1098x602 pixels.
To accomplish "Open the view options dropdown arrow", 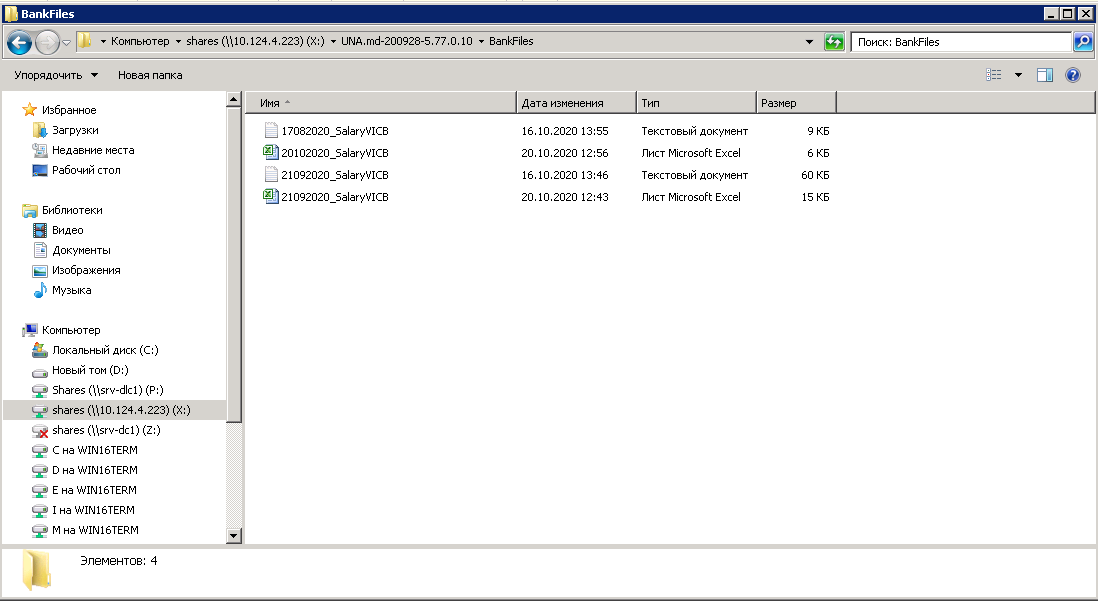I will pyautogui.click(x=1018, y=75).
